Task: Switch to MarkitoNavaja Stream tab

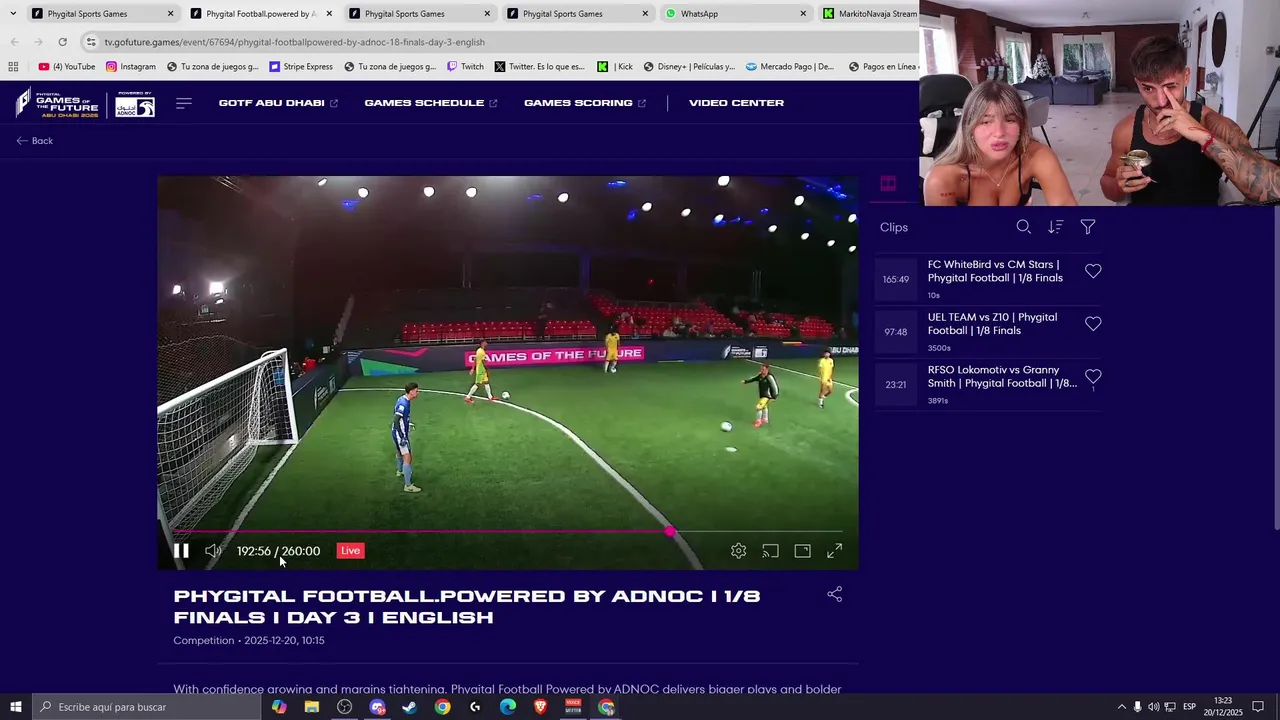Action: 867,14
